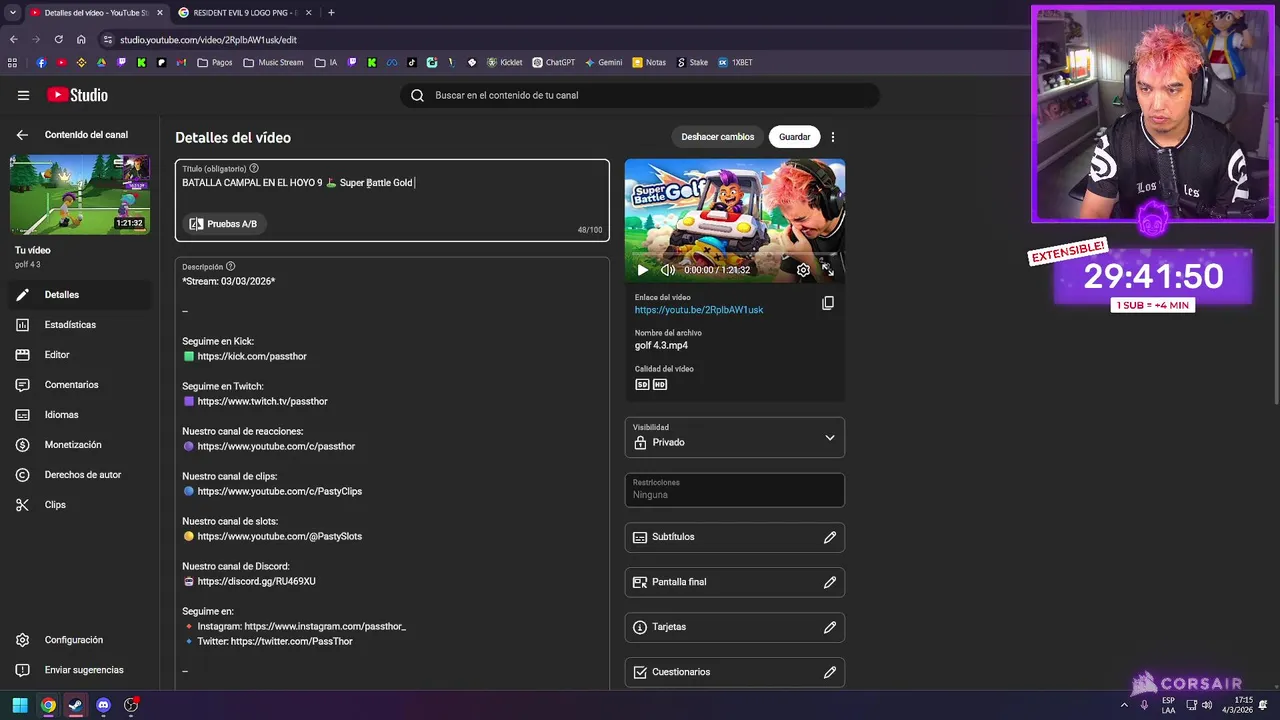Screen dimensions: 1280x720
Task: Open Chrome from the taskbar
Action: [x=48, y=705]
